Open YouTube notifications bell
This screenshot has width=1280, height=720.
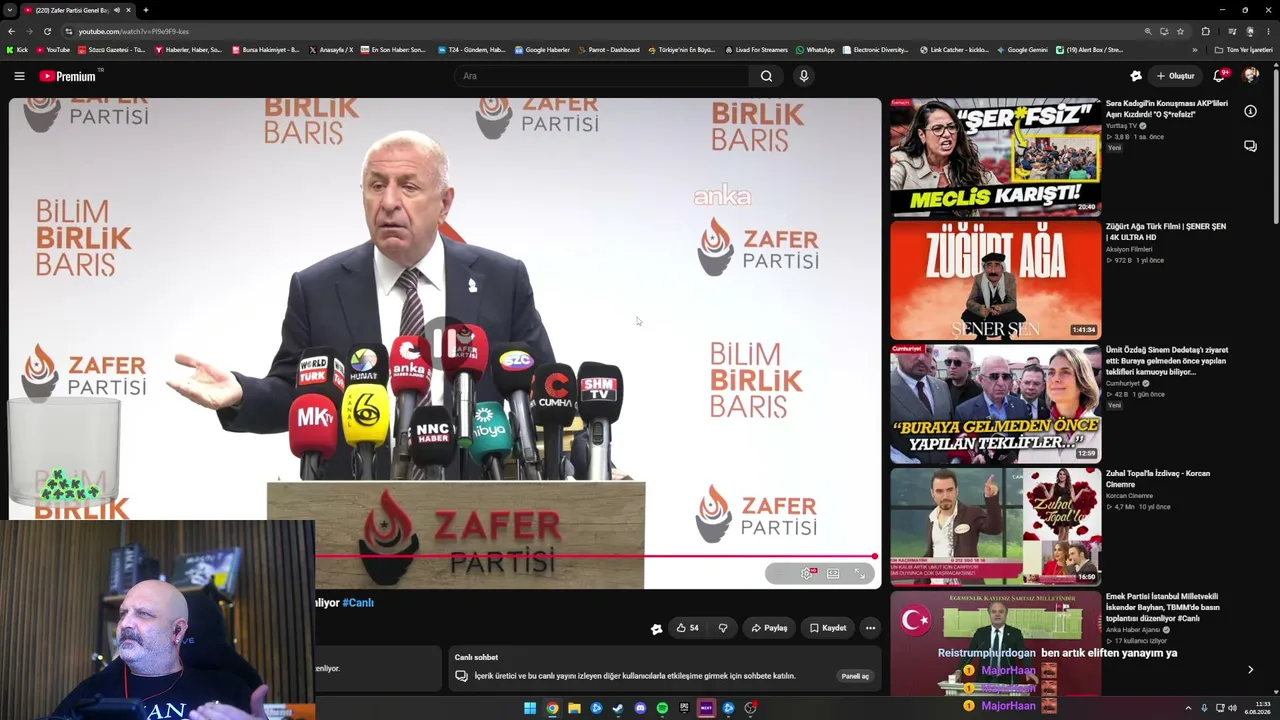tap(1219, 76)
